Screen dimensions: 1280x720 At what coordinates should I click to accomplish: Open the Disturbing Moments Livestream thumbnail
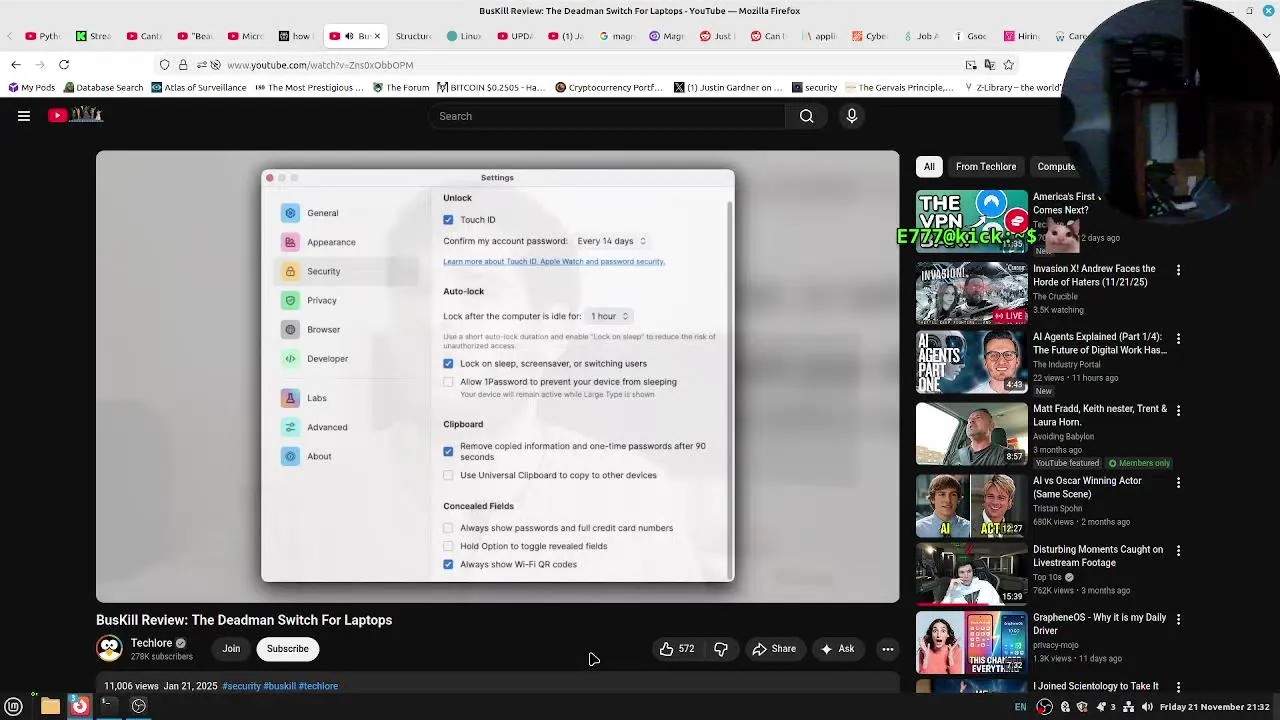click(x=971, y=573)
